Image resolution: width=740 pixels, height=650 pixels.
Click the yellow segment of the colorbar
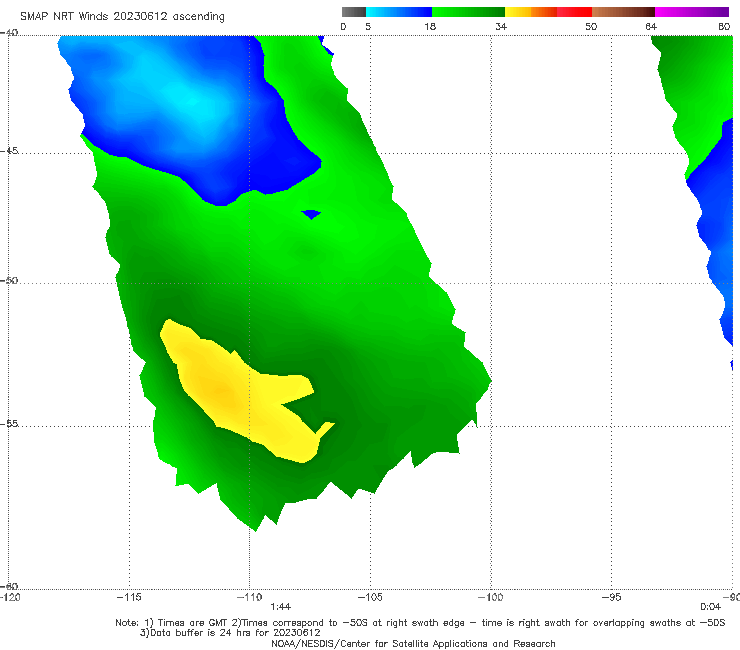coord(518,12)
